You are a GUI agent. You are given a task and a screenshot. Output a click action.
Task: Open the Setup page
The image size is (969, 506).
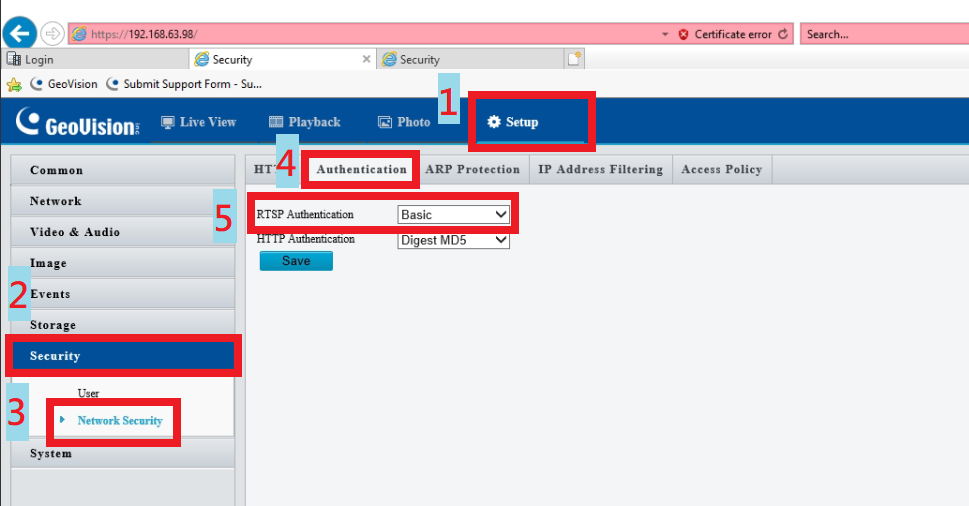[x=513, y=122]
